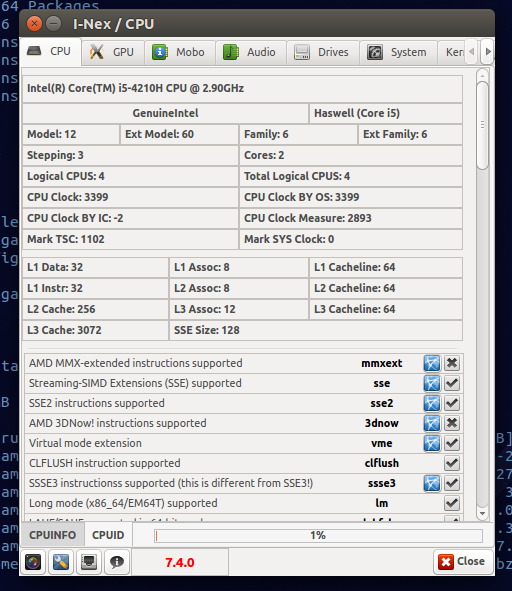
Task: Click the red X icon on Close button
Action: click(446, 562)
